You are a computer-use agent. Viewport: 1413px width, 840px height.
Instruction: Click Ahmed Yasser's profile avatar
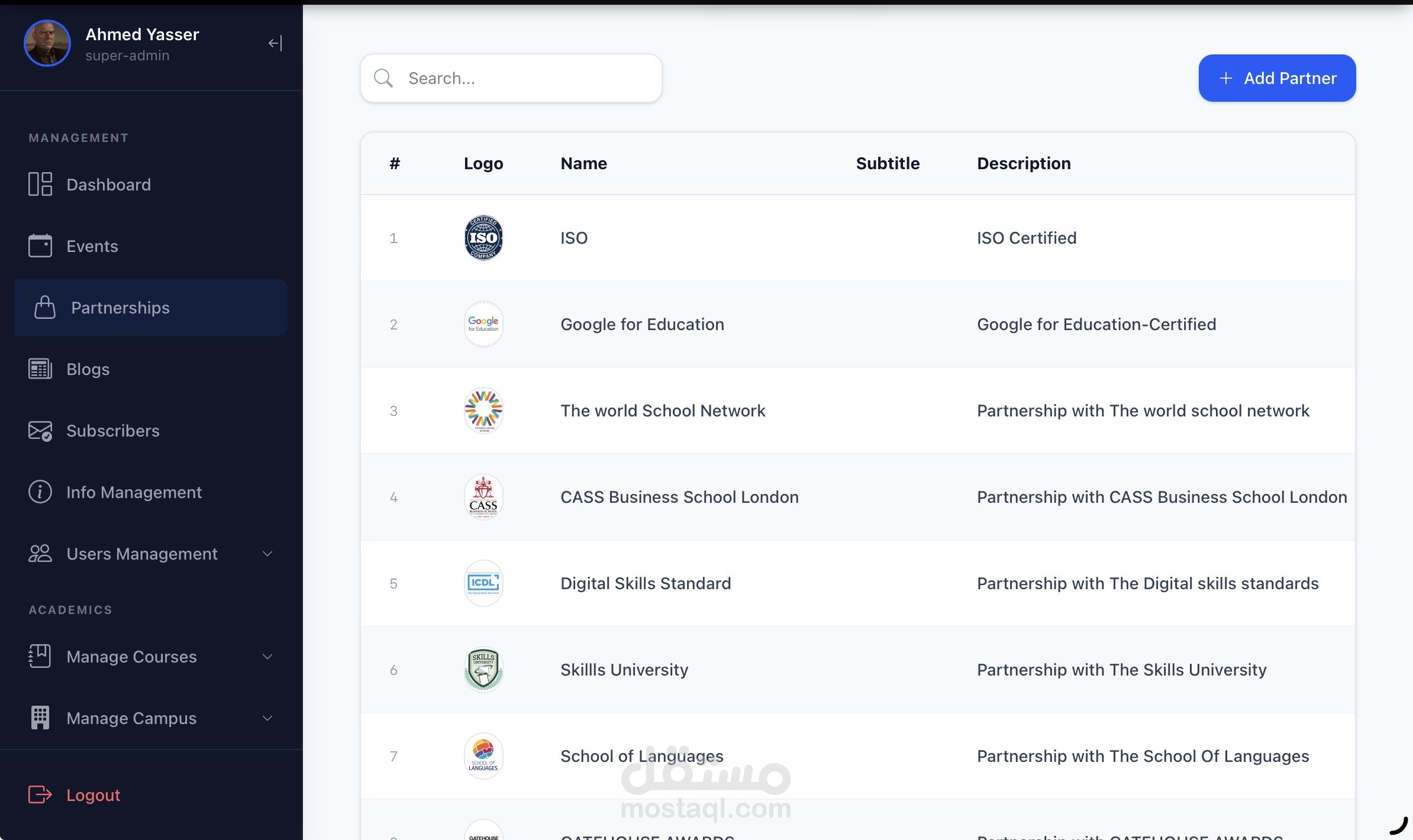[x=47, y=43]
